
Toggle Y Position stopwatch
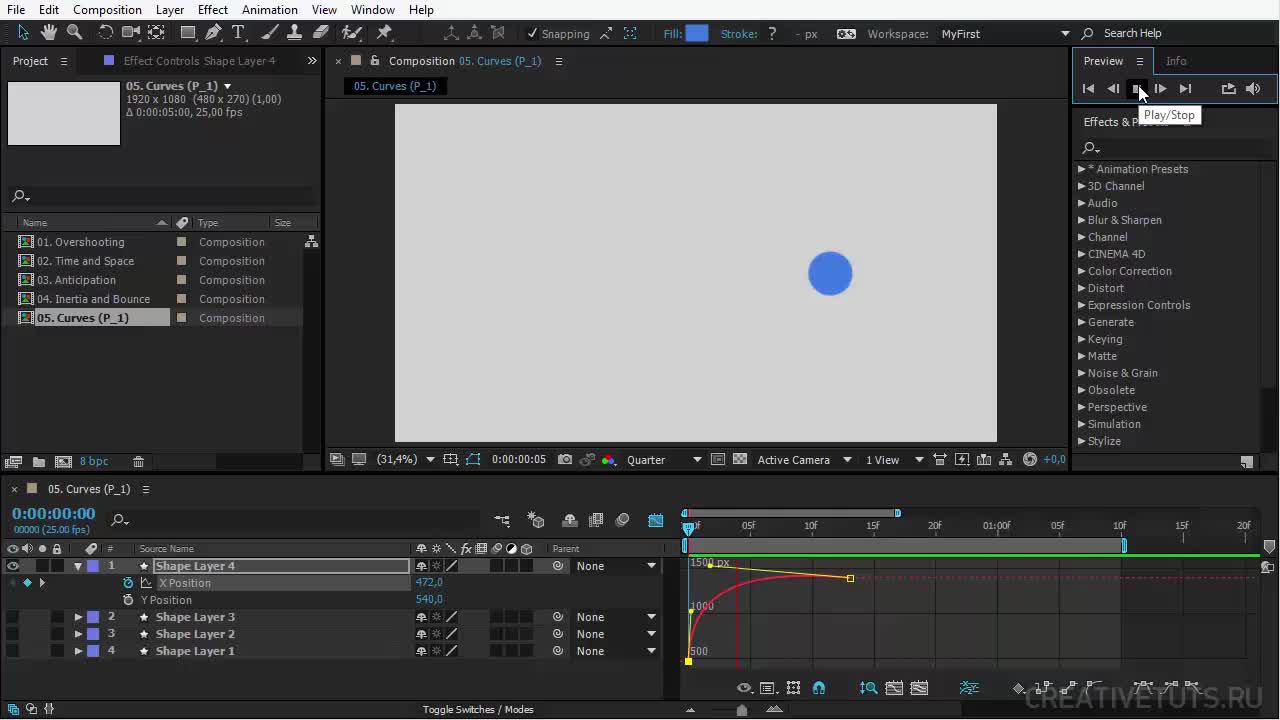[x=128, y=600]
